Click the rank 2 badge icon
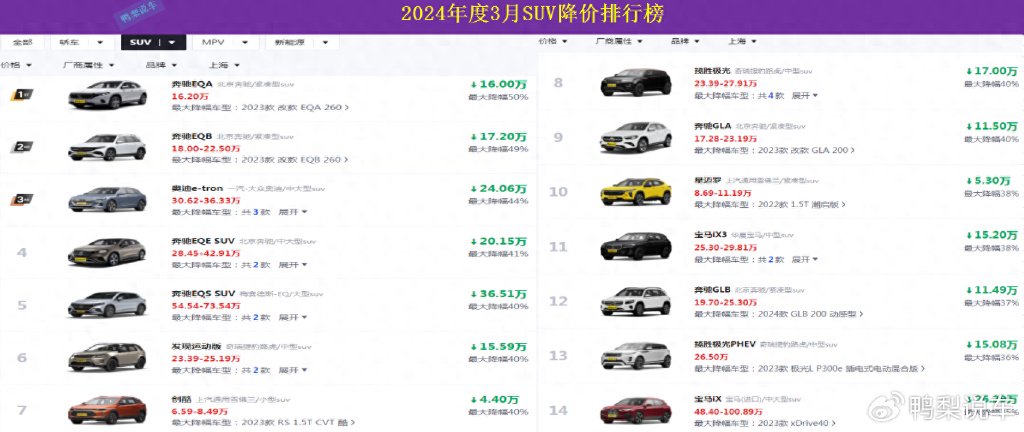1024x432 pixels. tap(22, 147)
